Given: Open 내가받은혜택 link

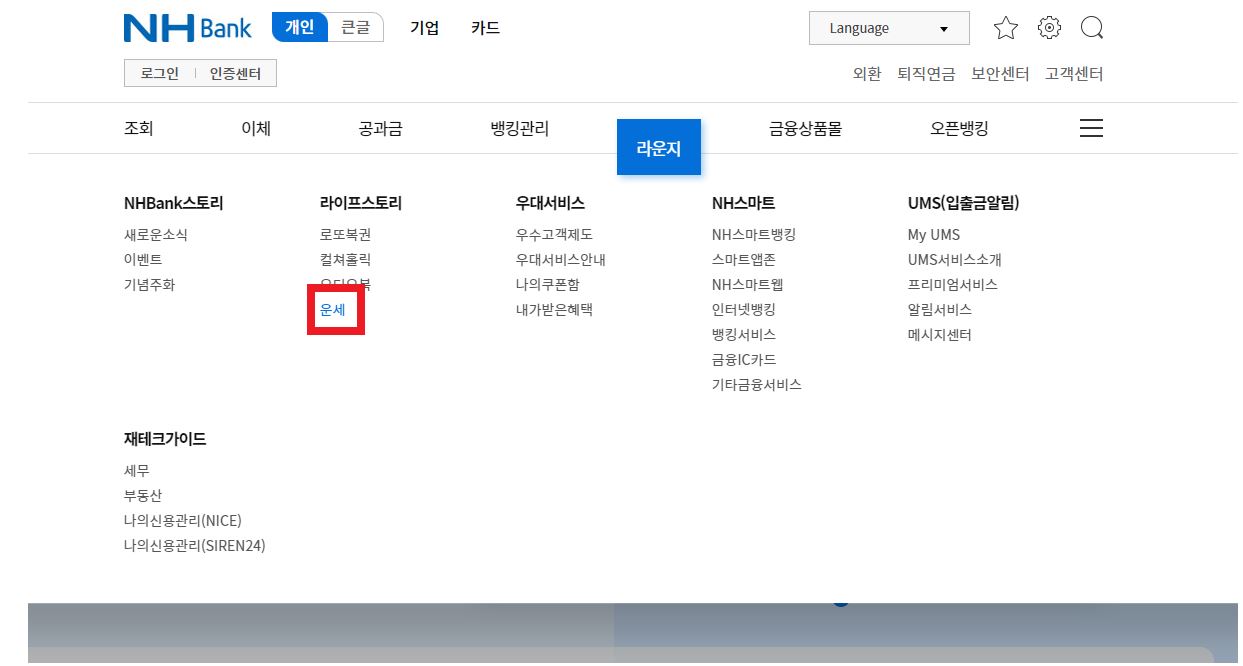Looking at the screenshot, I should [x=554, y=310].
